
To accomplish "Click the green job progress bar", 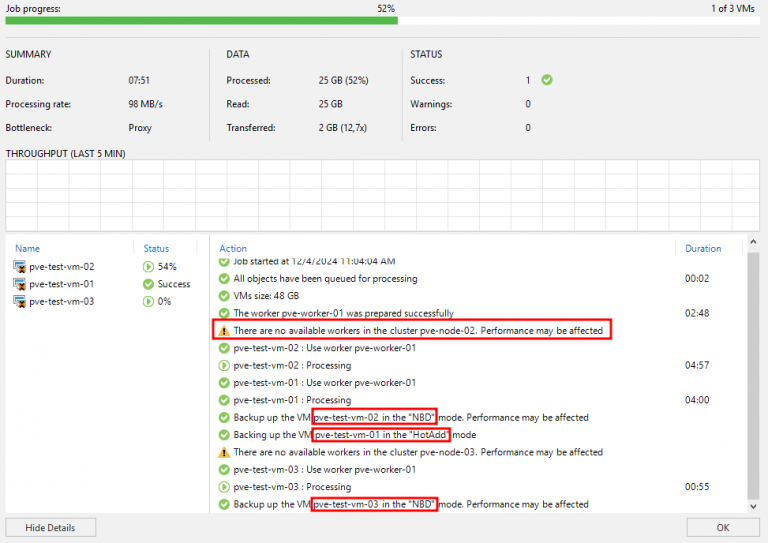I will tap(201, 21).
